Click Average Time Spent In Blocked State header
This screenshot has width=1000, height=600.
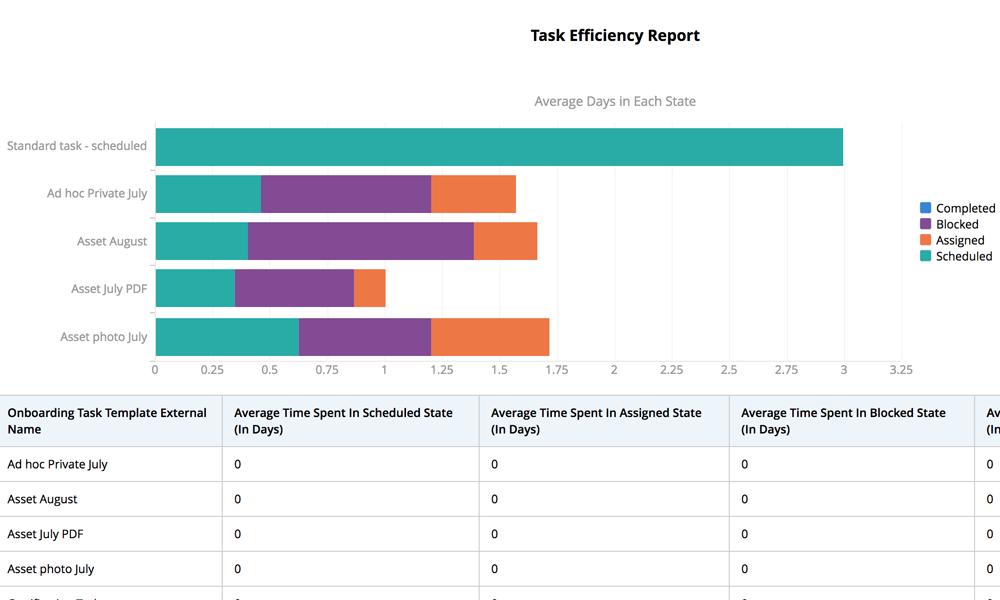(x=843, y=421)
